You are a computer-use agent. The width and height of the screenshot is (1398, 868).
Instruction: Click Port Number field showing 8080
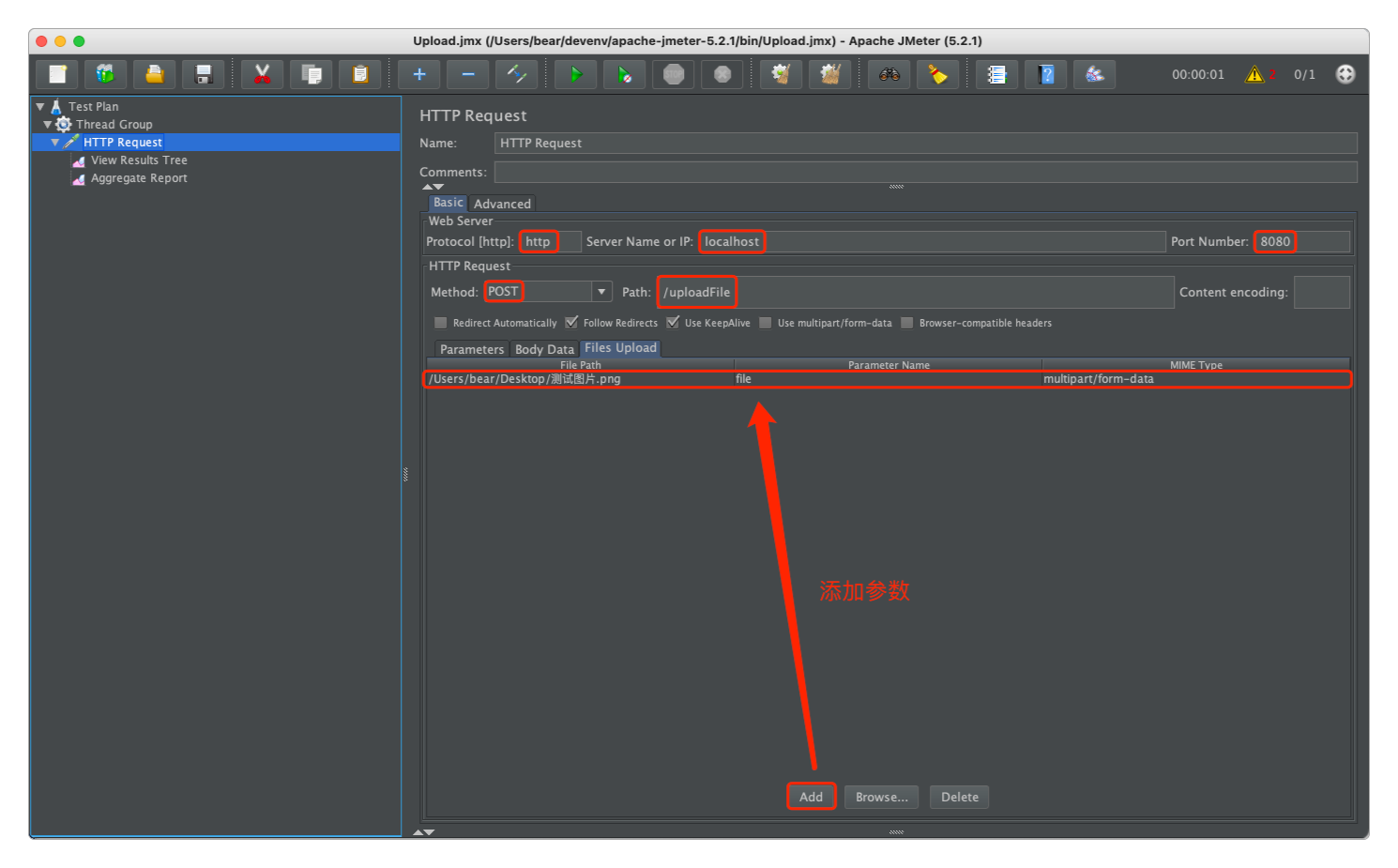(x=1301, y=241)
